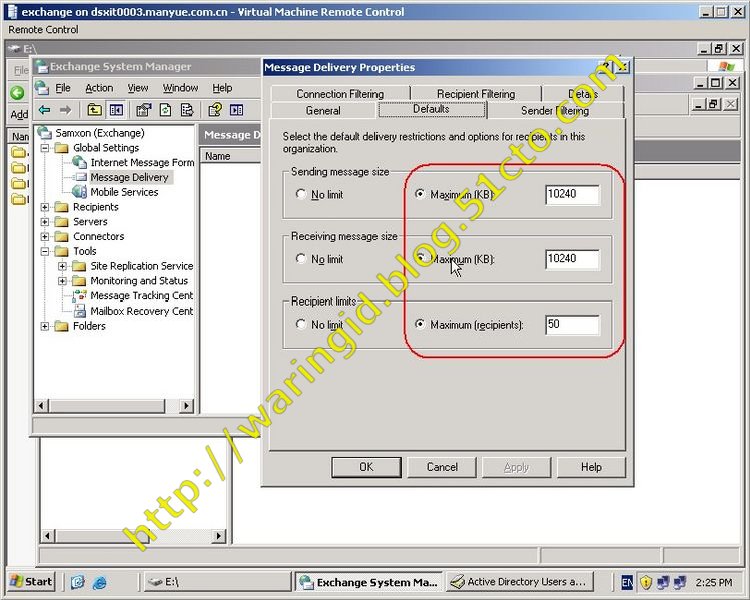Image resolution: width=750 pixels, height=600 pixels.
Task: Select No limit for receiving message size
Action: [x=302, y=259]
